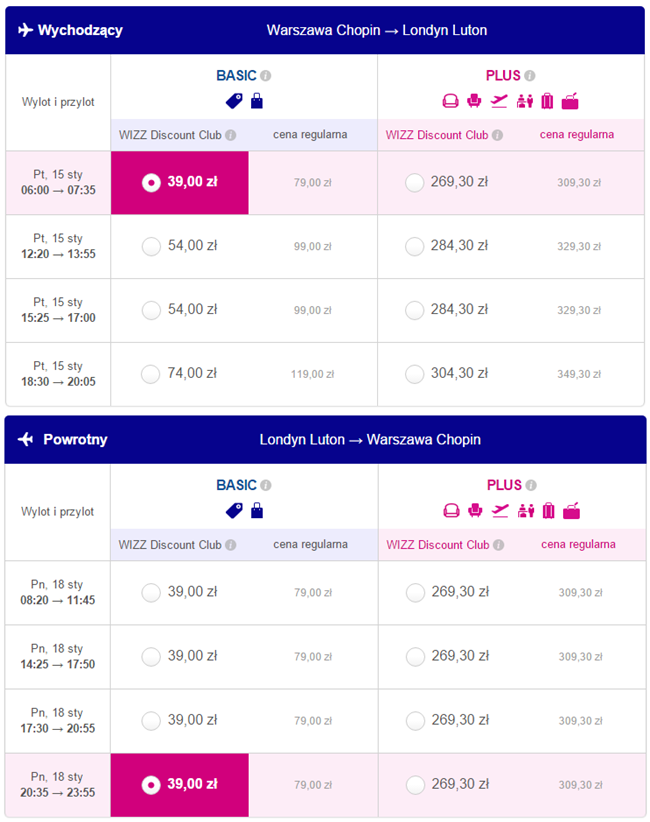
Task: Click the return BASIC fare heading
Action: [x=236, y=485]
